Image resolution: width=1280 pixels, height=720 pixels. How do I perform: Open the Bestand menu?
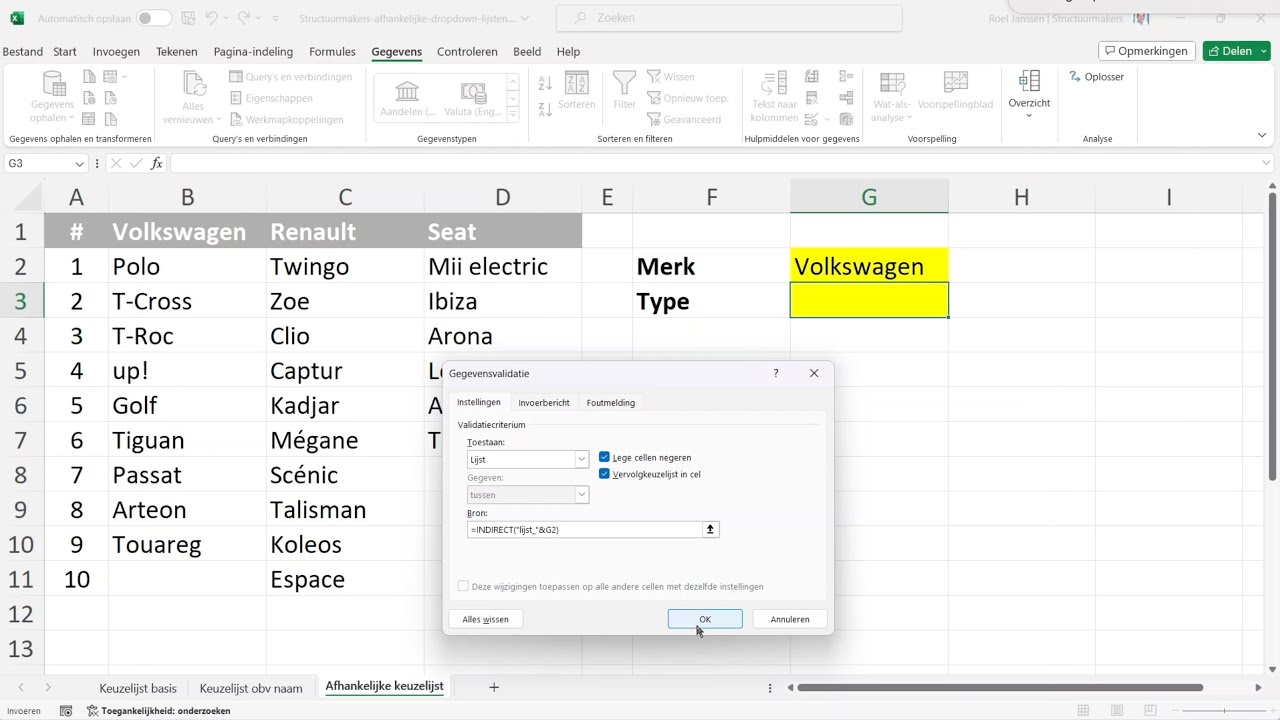click(22, 52)
